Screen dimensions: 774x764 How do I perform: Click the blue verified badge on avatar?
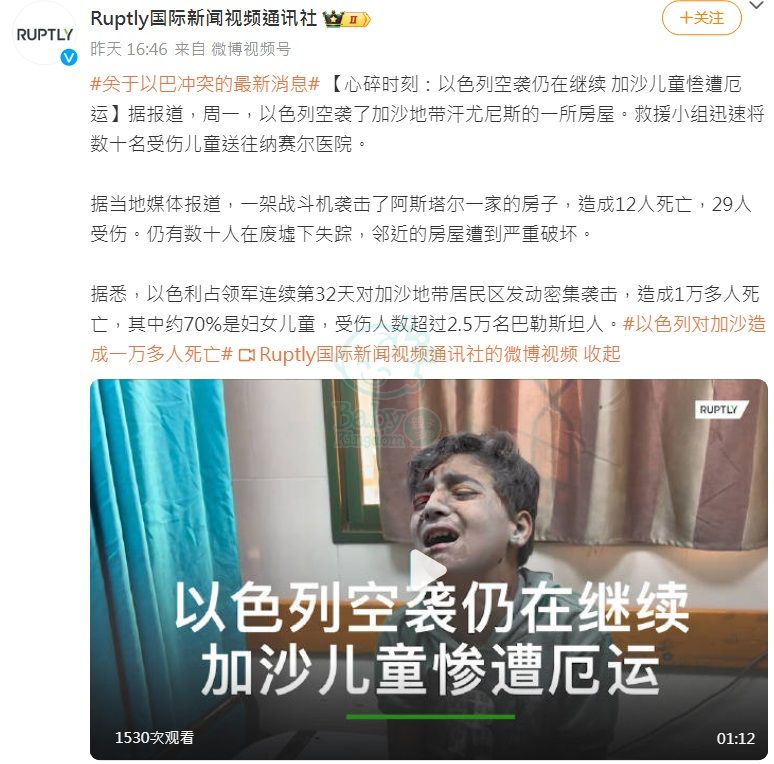(x=69, y=57)
